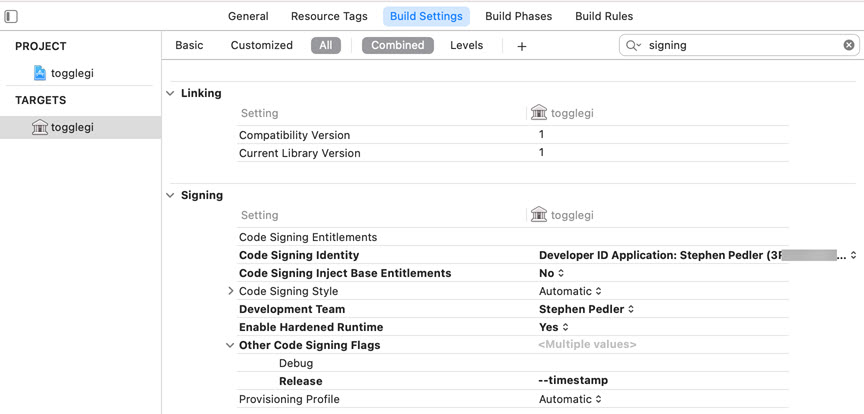Clear the signing search field
This screenshot has width=864, height=414.
848,45
